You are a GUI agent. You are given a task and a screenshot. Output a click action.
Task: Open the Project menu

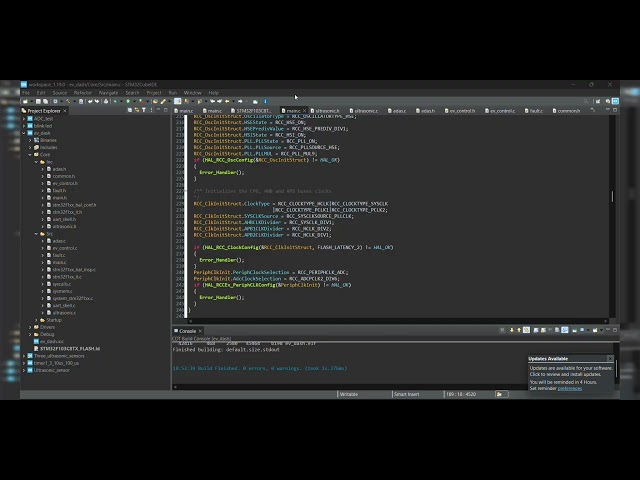154,93
